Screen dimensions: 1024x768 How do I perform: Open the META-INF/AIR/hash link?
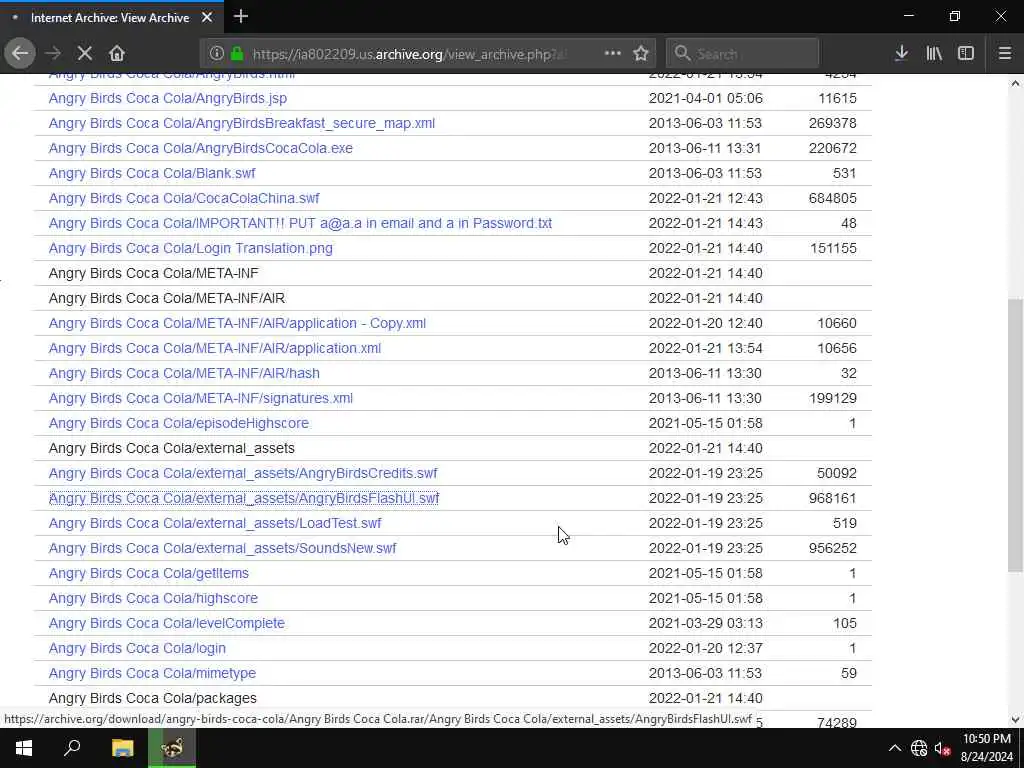pos(184,373)
